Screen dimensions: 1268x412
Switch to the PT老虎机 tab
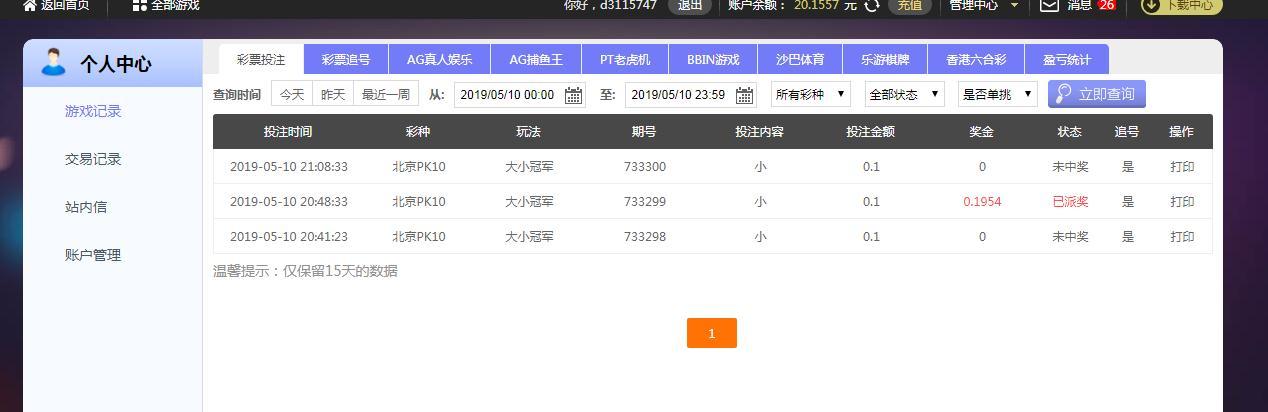click(625, 59)
